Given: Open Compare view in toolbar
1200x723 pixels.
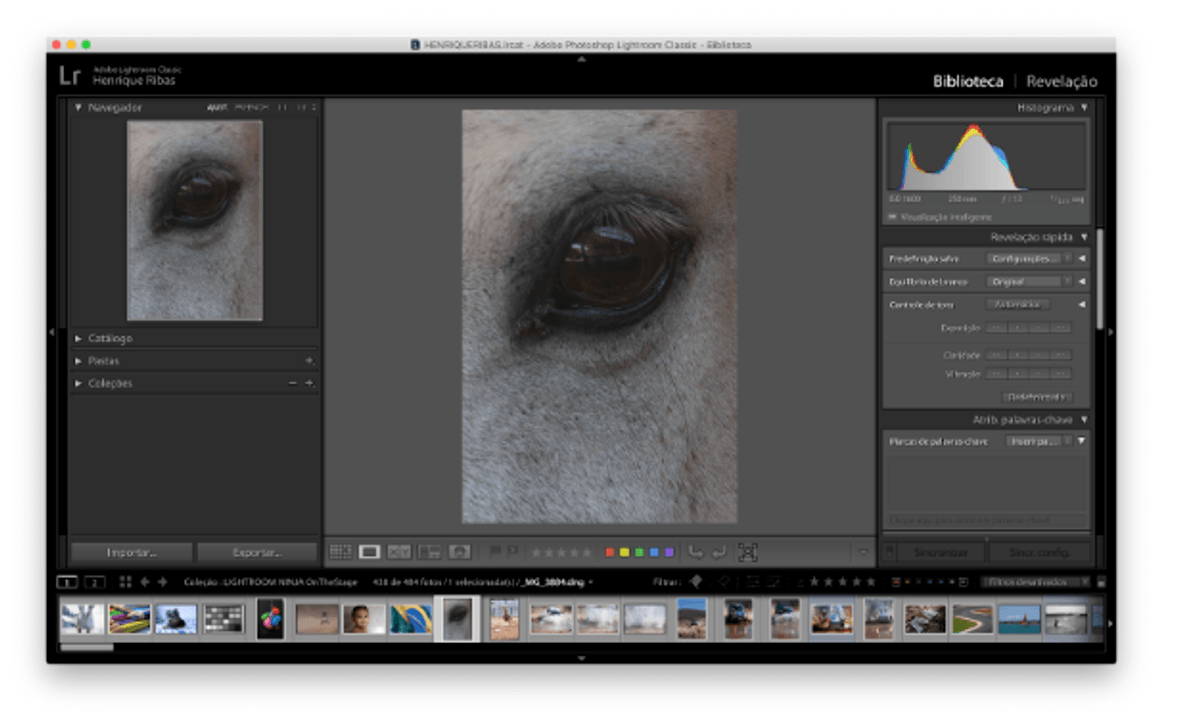Looking at the screenshot, I should (399, 551).
